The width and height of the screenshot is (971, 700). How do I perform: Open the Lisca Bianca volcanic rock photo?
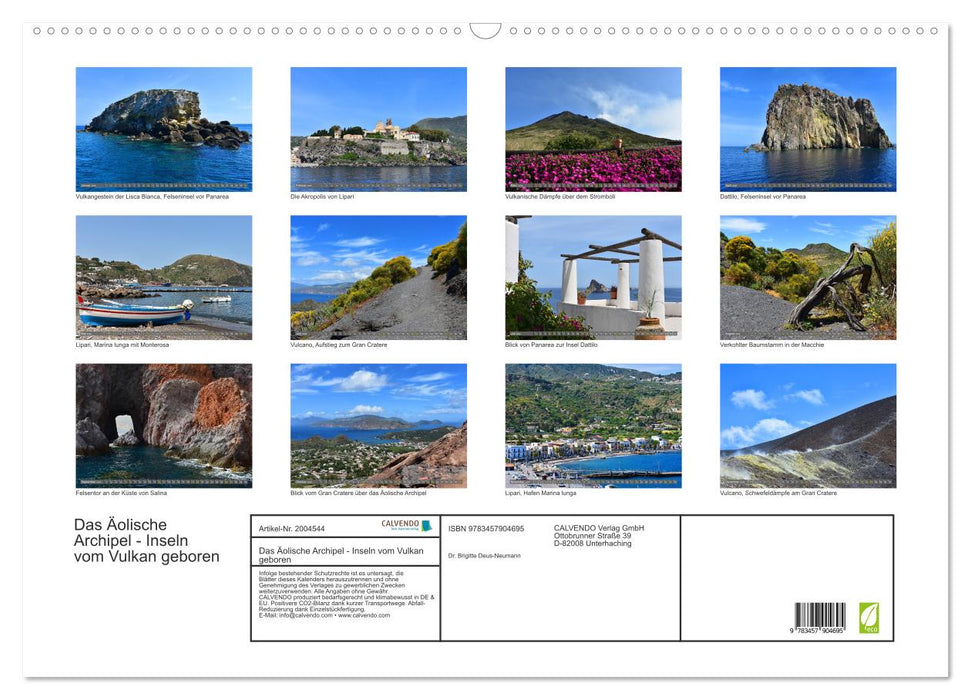point(164,129)
